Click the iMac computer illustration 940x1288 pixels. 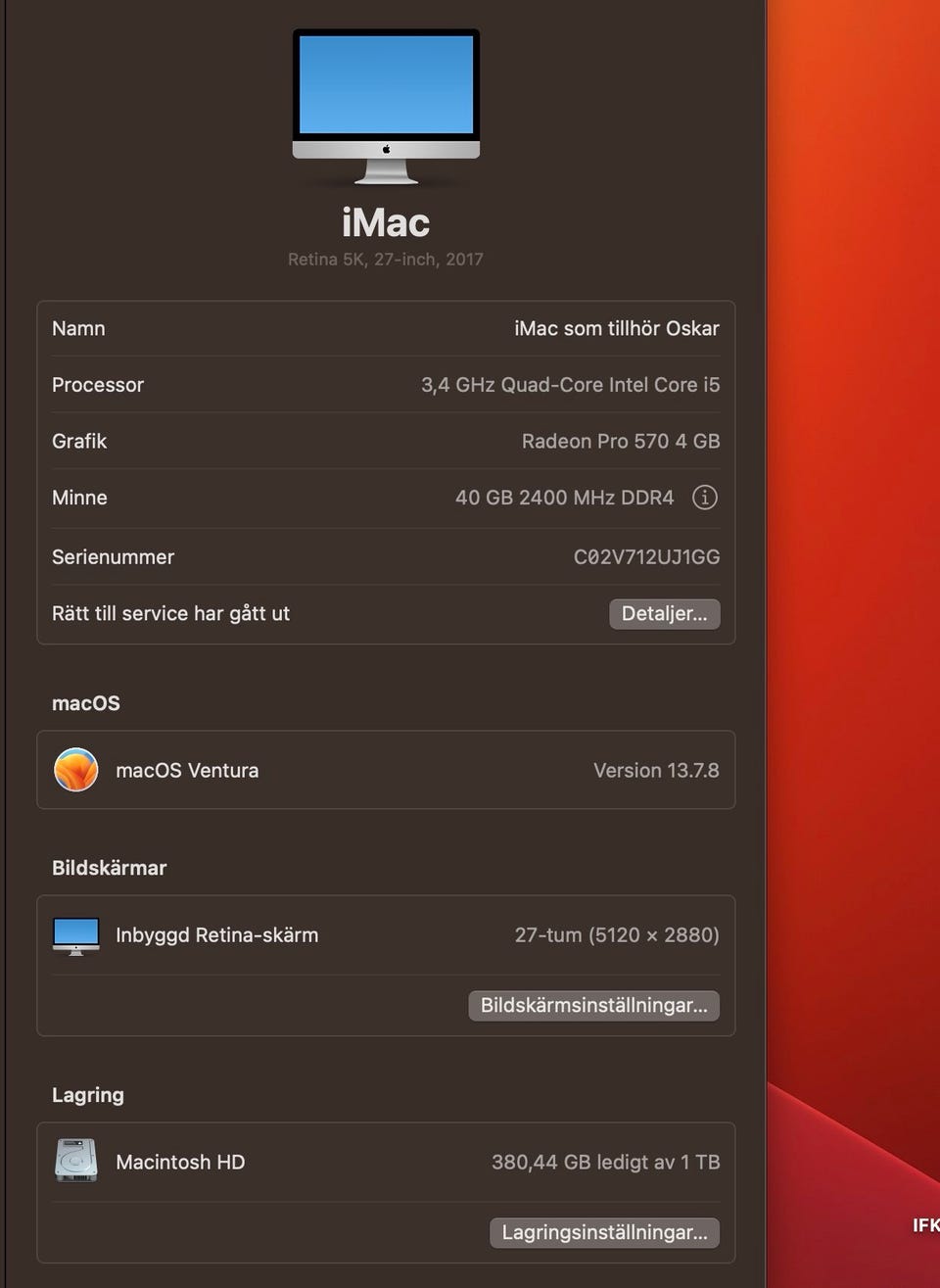tap(386, 106)
